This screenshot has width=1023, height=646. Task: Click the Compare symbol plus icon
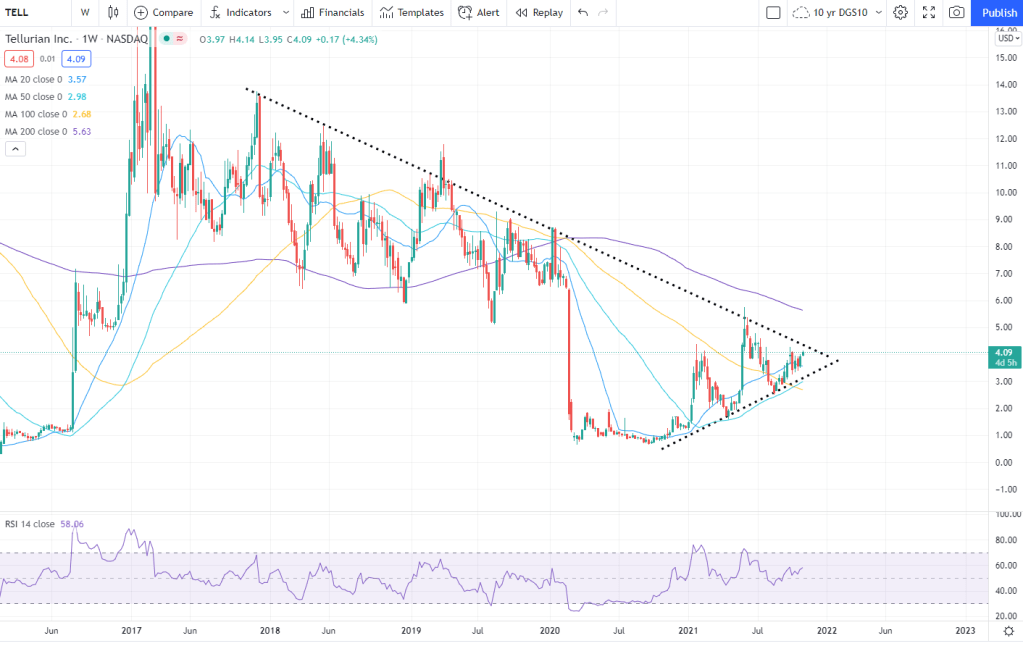pyautogui.click(x=141, y=13)
